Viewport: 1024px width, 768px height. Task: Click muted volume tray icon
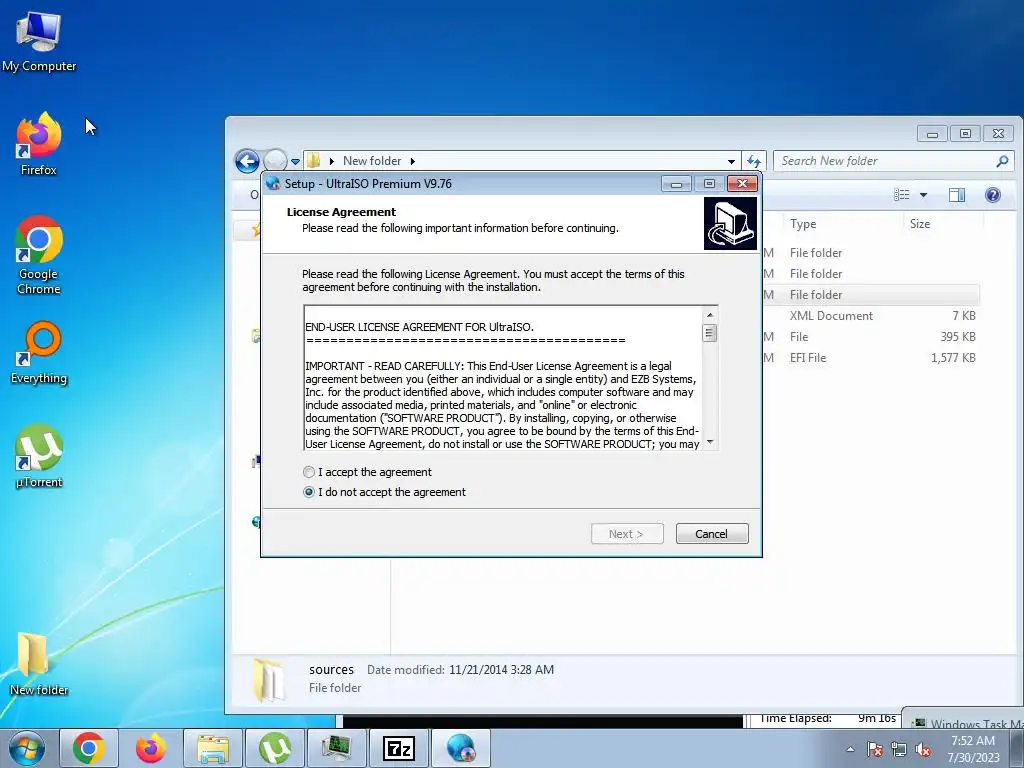(923, 749)
